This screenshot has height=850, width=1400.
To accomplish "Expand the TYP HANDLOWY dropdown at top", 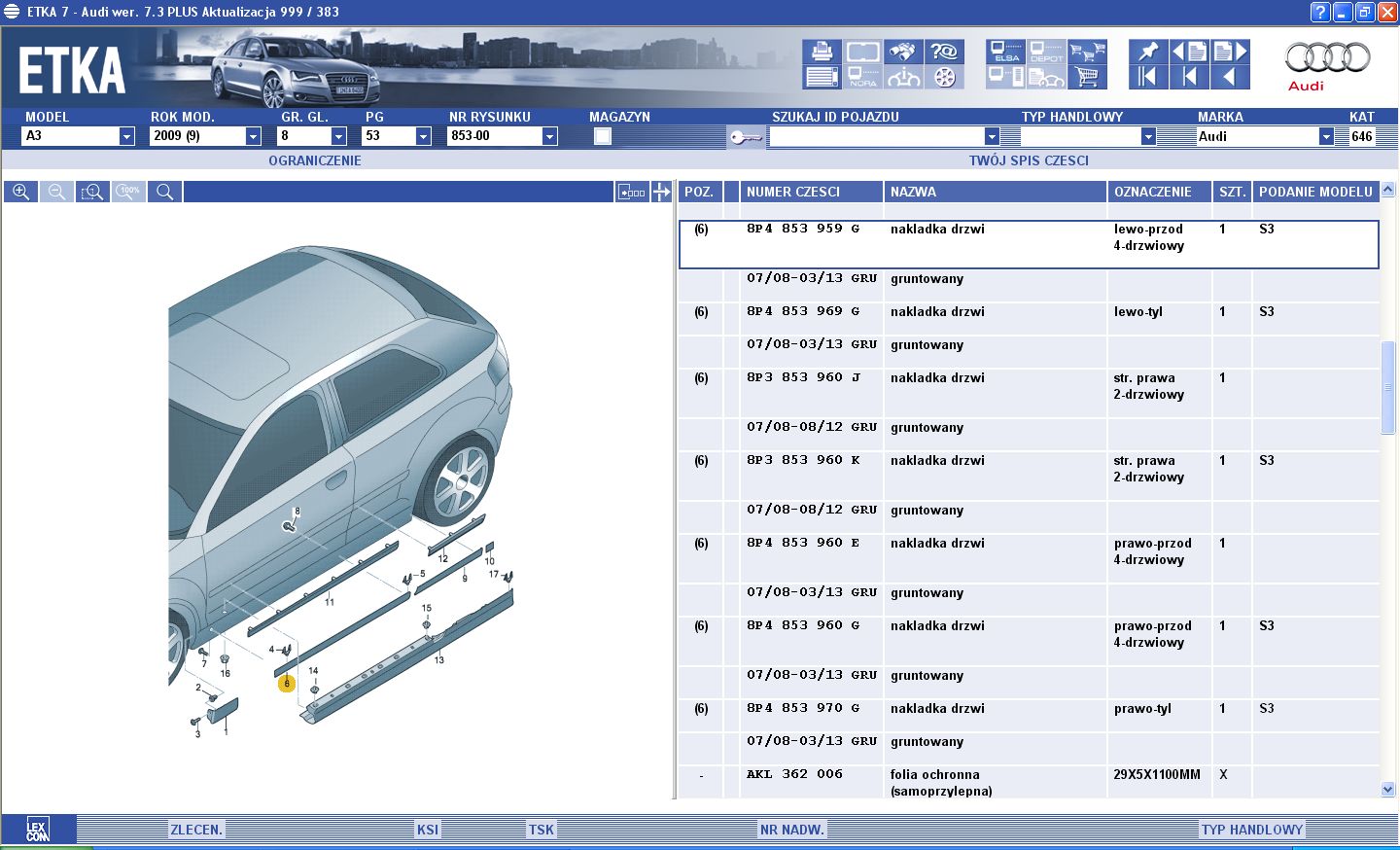I will (1148, 136).
